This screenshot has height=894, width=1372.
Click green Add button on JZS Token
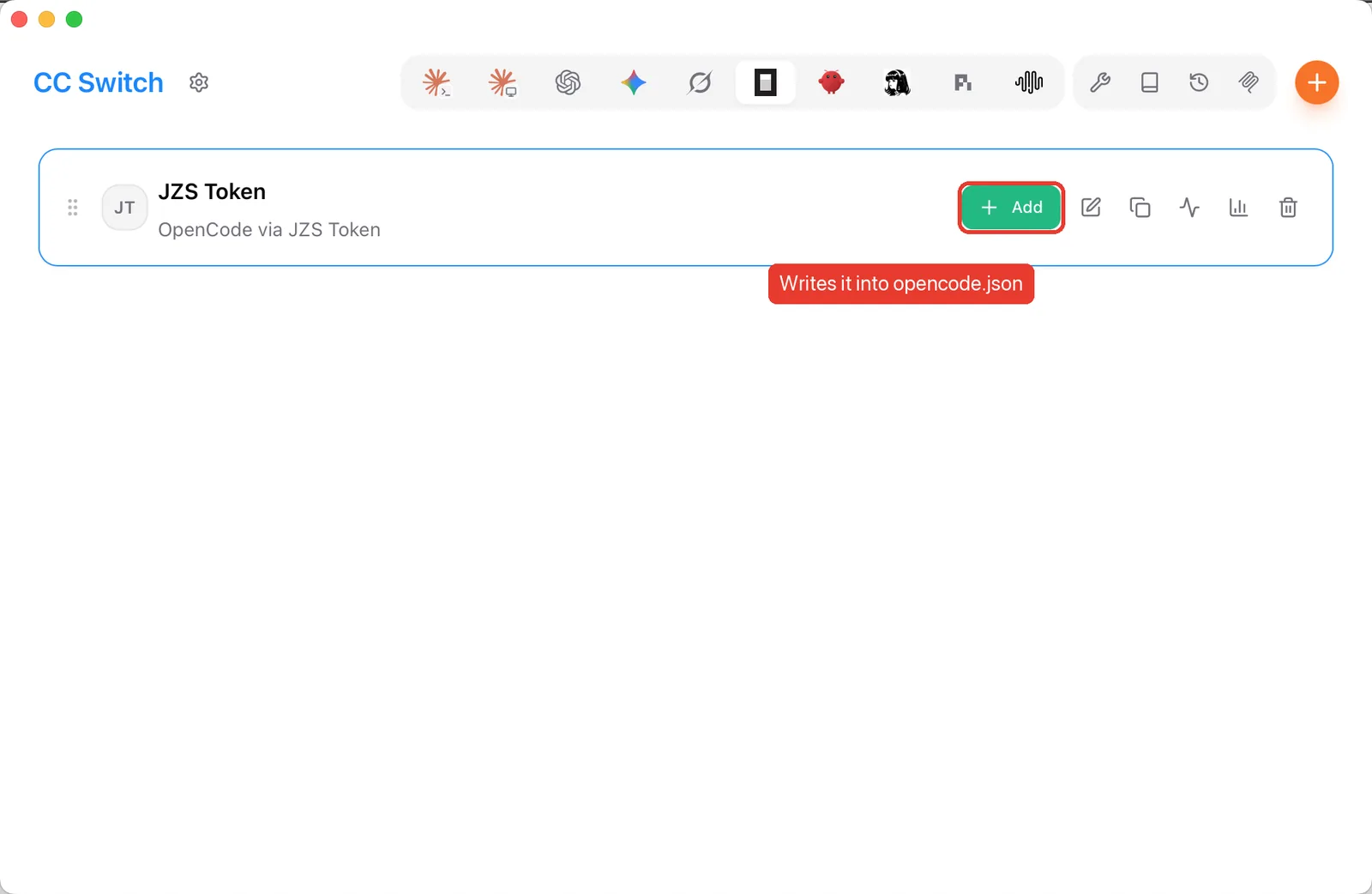pos(1011,208)
